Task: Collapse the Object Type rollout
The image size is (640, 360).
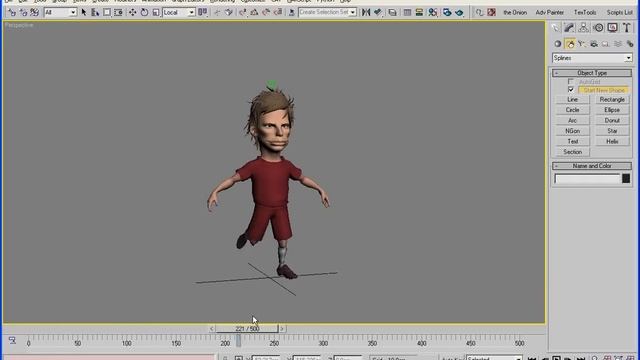Action: point(592,73)
